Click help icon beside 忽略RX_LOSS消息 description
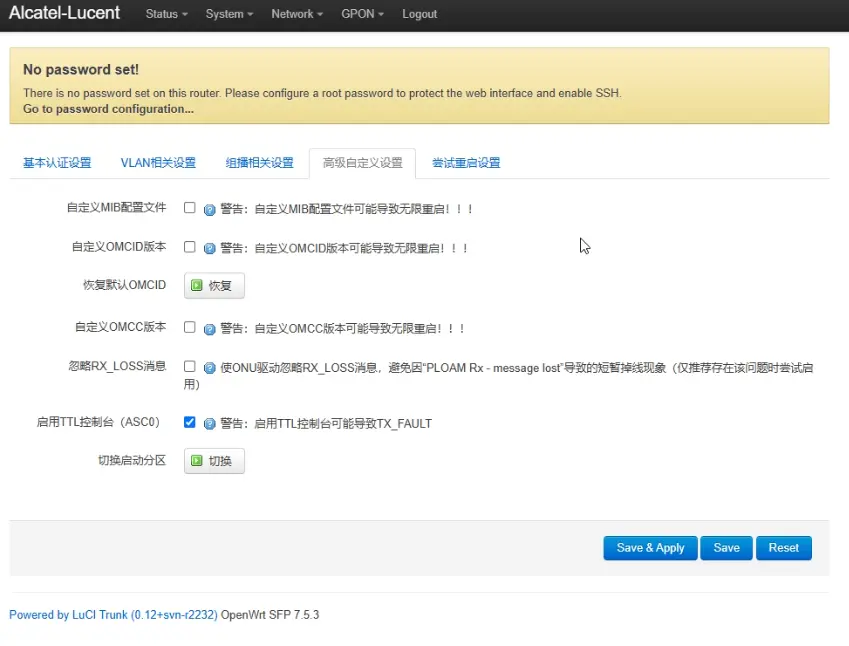Screen dimensions: 849x646 (210, 368)
